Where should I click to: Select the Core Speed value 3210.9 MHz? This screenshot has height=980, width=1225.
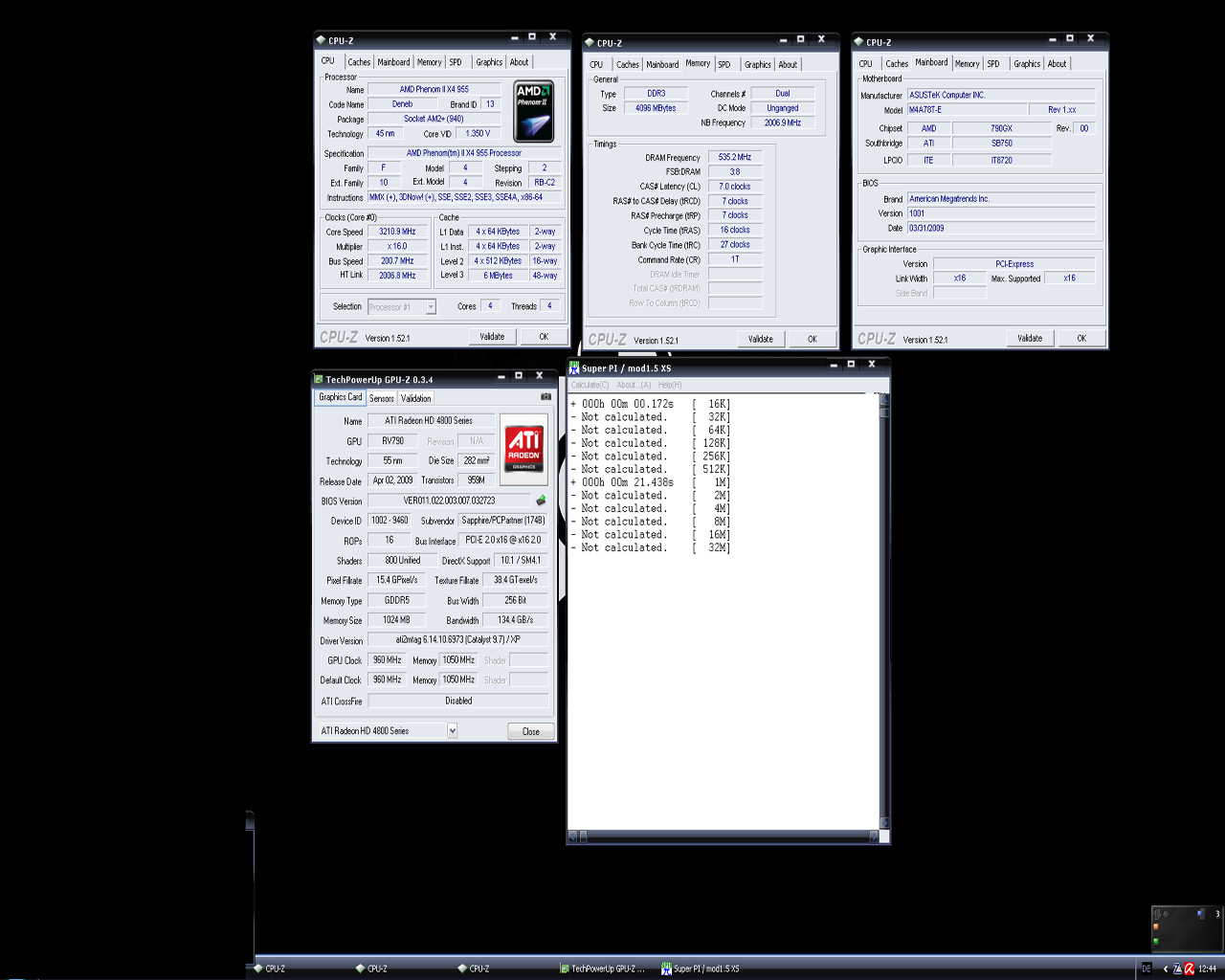tap(397, 232)
